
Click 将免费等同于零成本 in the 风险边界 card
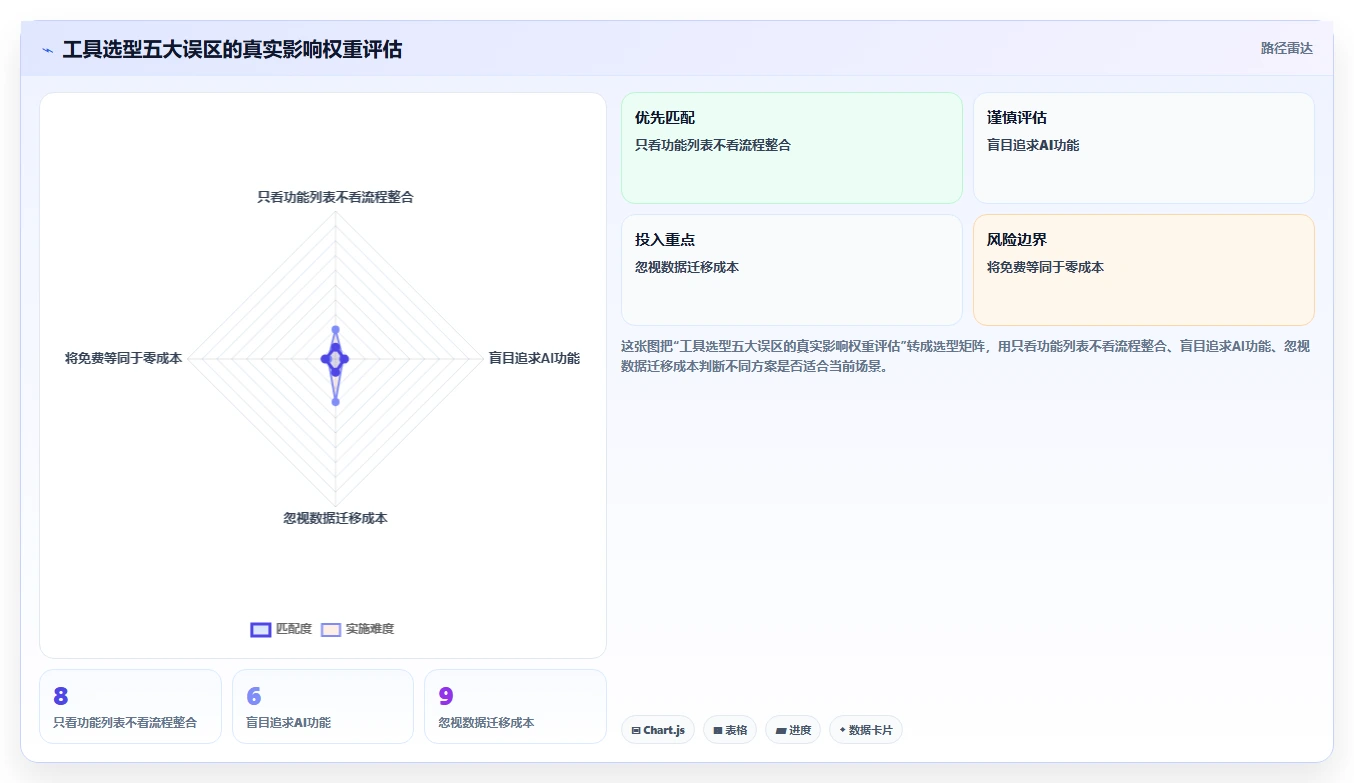coord(1045,267)
